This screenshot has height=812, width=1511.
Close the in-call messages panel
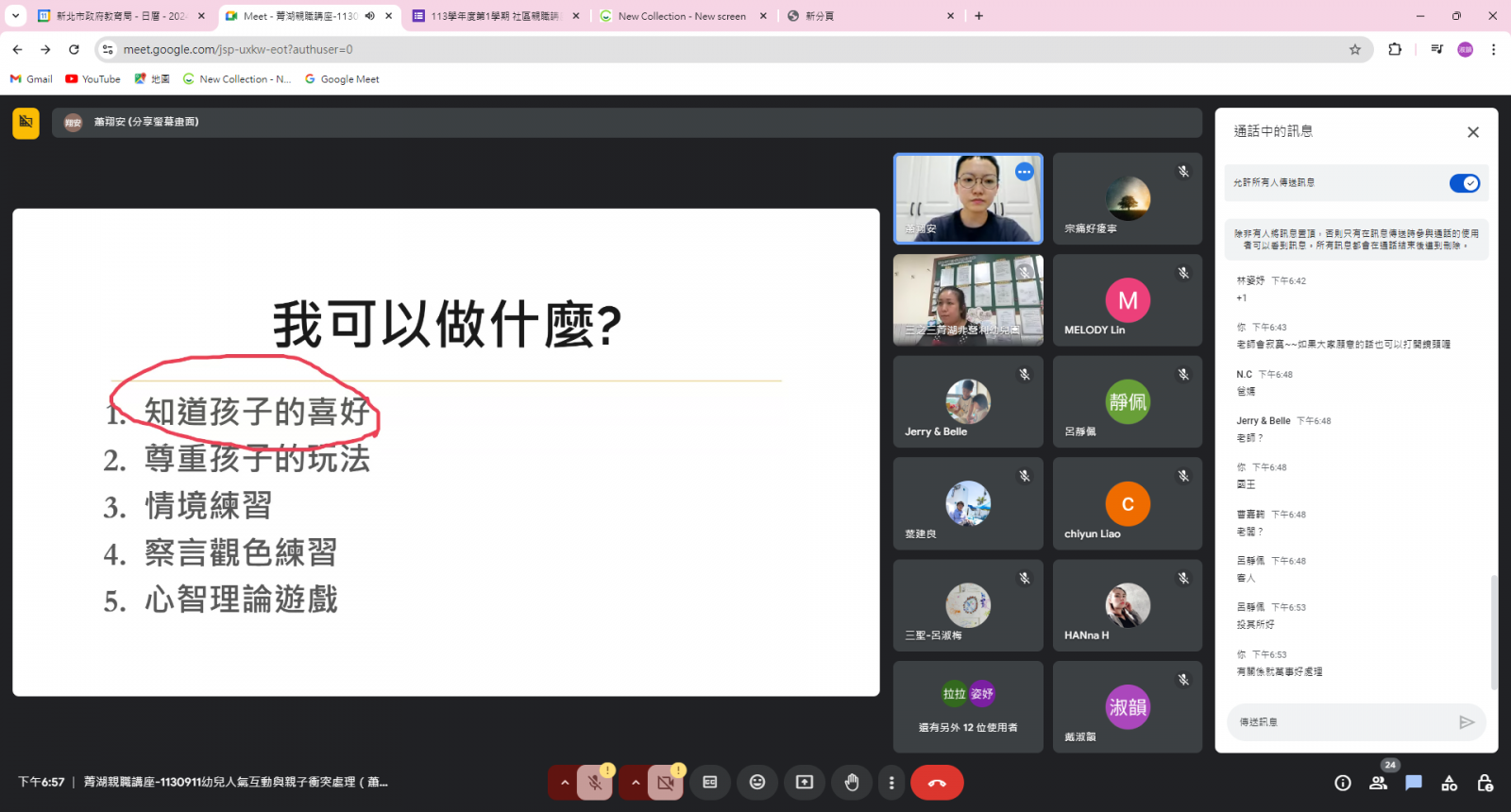[1472, 132]
